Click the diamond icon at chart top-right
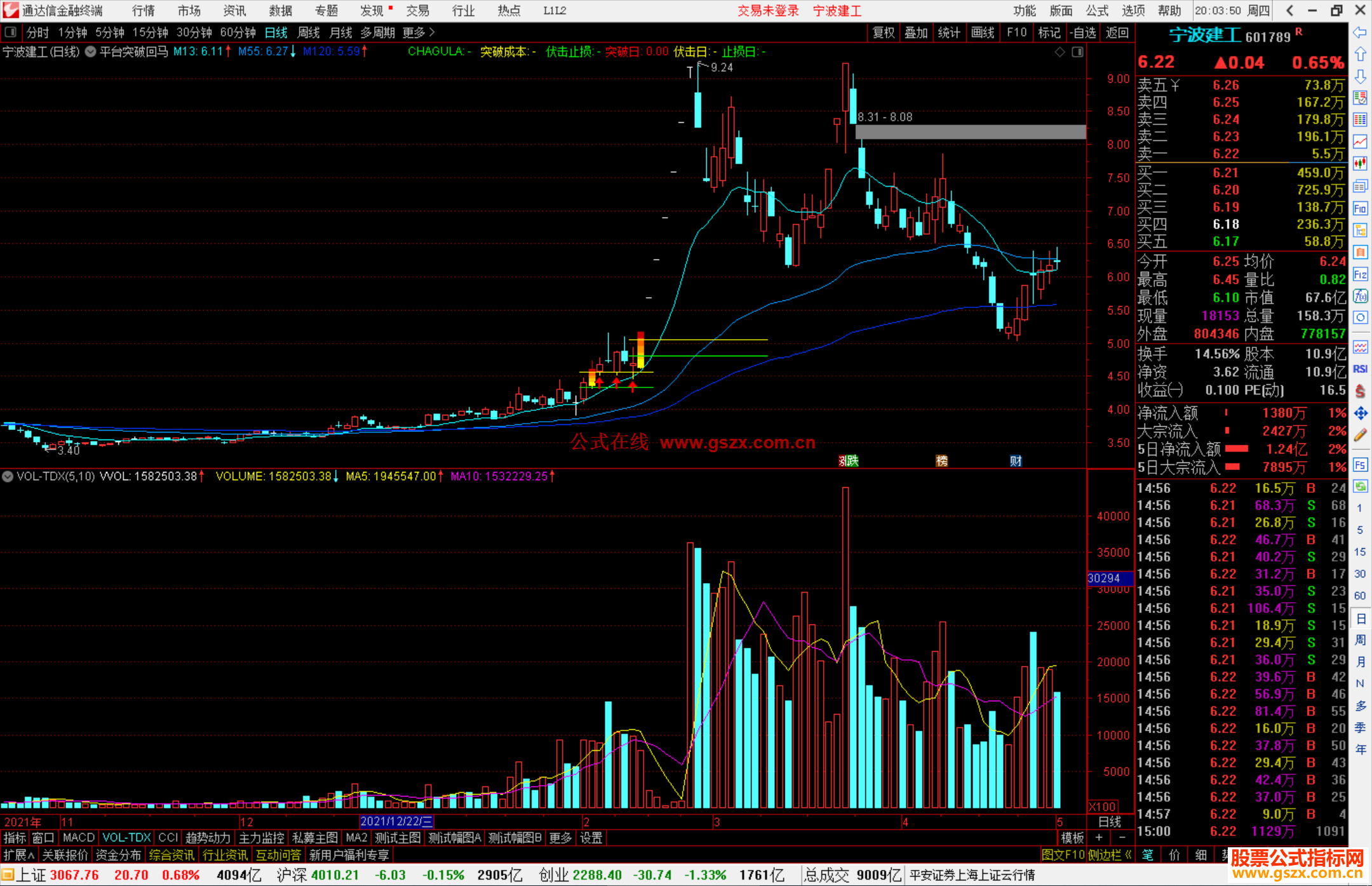Image resolution: width=1372 pixels, height=886 pixels. click(1059, 52)
